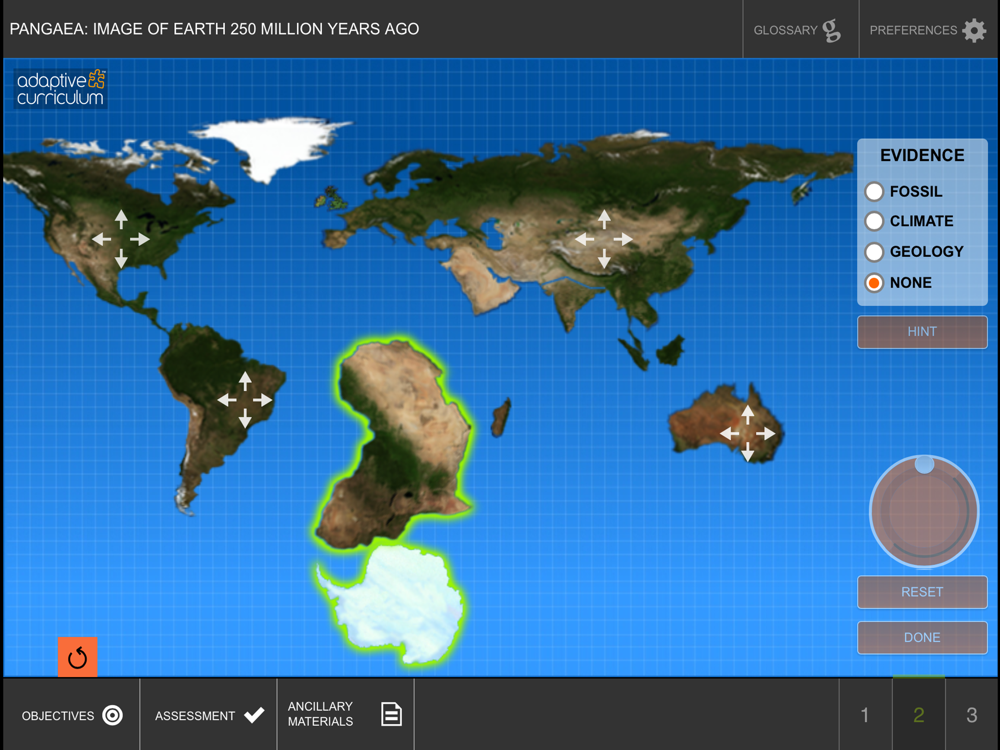
Task: Click move arrows on South America
Action: (245, 400)
